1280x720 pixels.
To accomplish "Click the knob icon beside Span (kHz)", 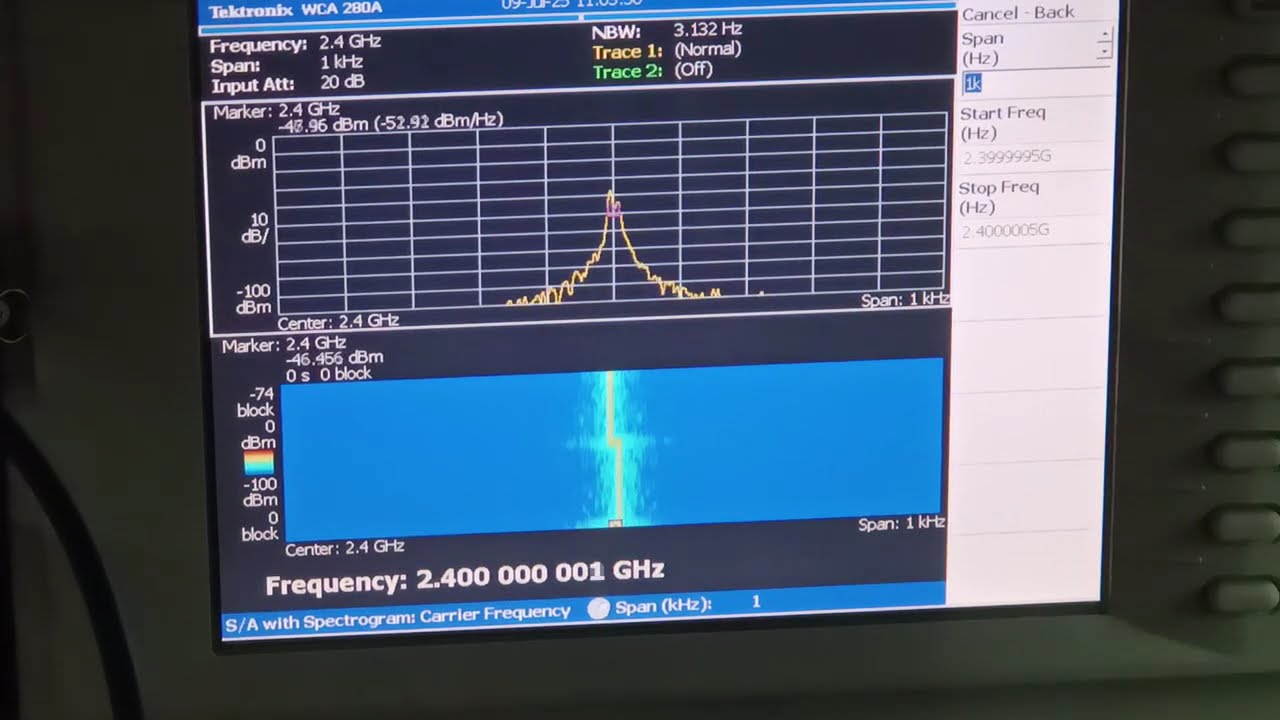I will pyautogui.click(x=598, y=608).
